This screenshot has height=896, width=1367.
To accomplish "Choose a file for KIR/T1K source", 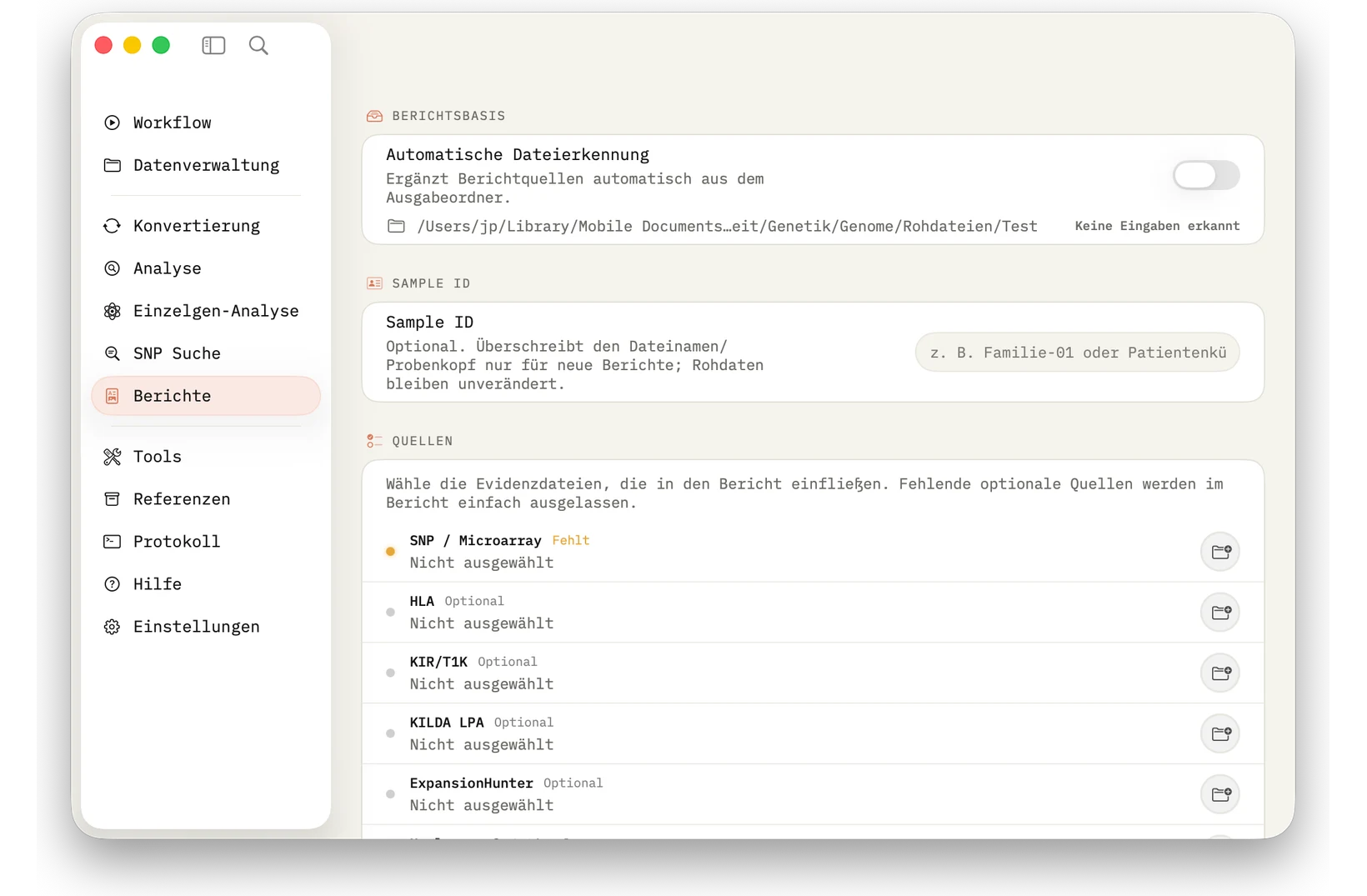I will (1220, 673).
